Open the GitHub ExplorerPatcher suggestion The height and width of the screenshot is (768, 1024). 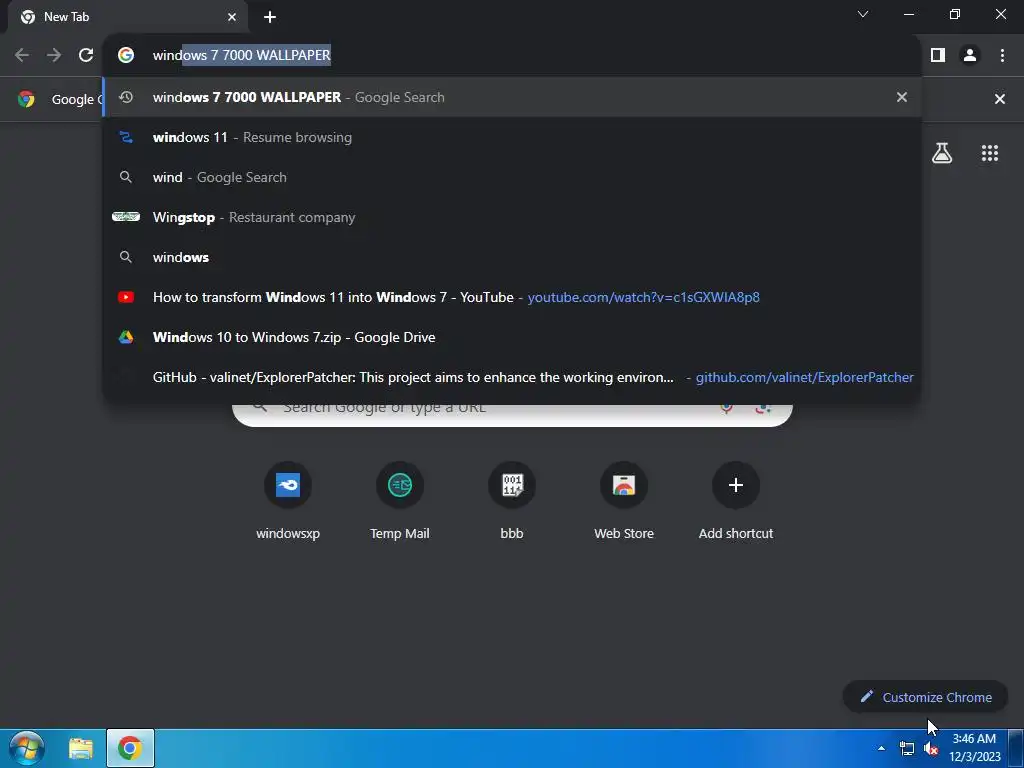pos(513,377)
